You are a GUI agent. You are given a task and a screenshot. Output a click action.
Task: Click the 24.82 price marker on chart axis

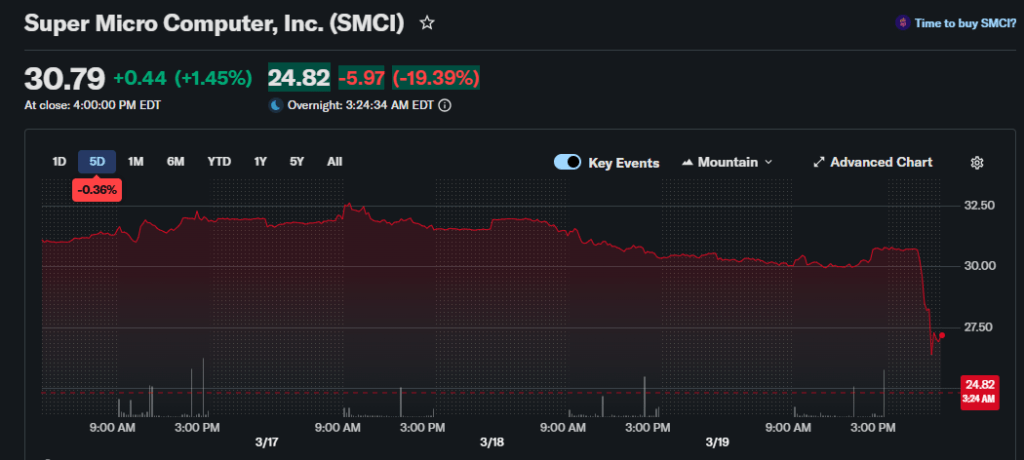click(977, 390)
